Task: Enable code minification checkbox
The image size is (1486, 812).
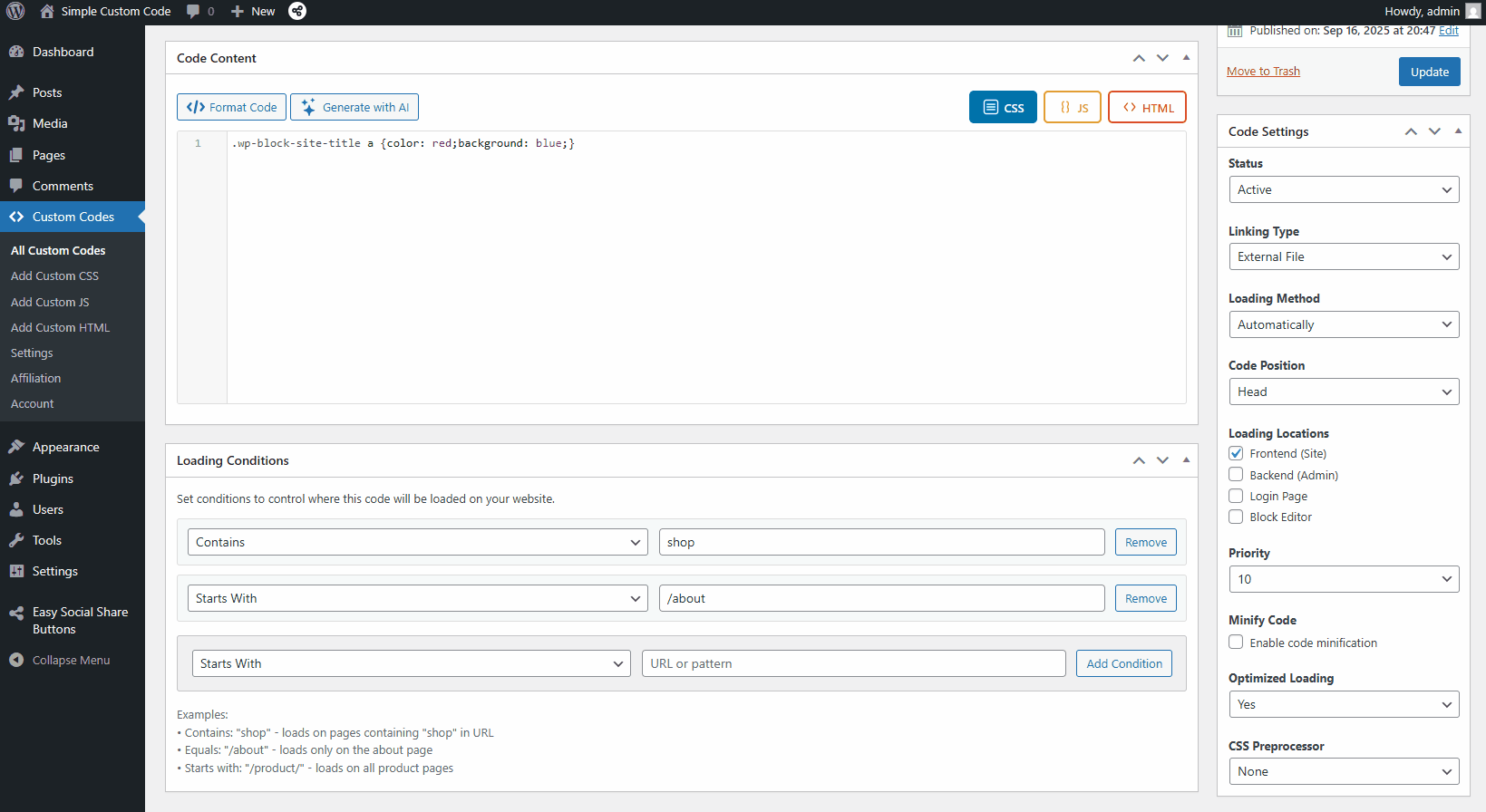Action: tap(1236, 643)
